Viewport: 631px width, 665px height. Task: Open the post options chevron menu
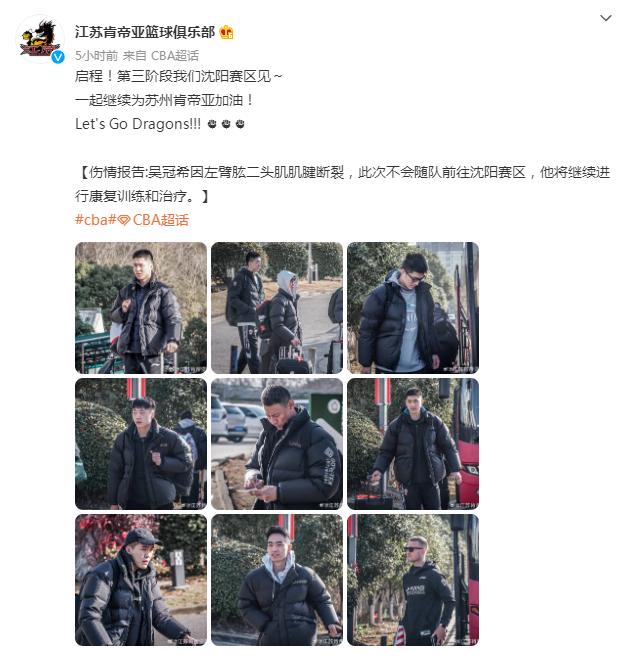pyautogui.click(x=605, y=18)
